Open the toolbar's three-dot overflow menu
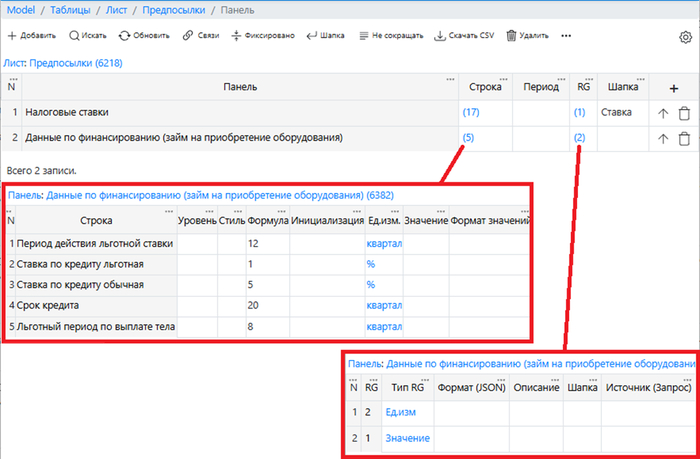This screenshot has width=700, height=459. click(x=567, y=36)
